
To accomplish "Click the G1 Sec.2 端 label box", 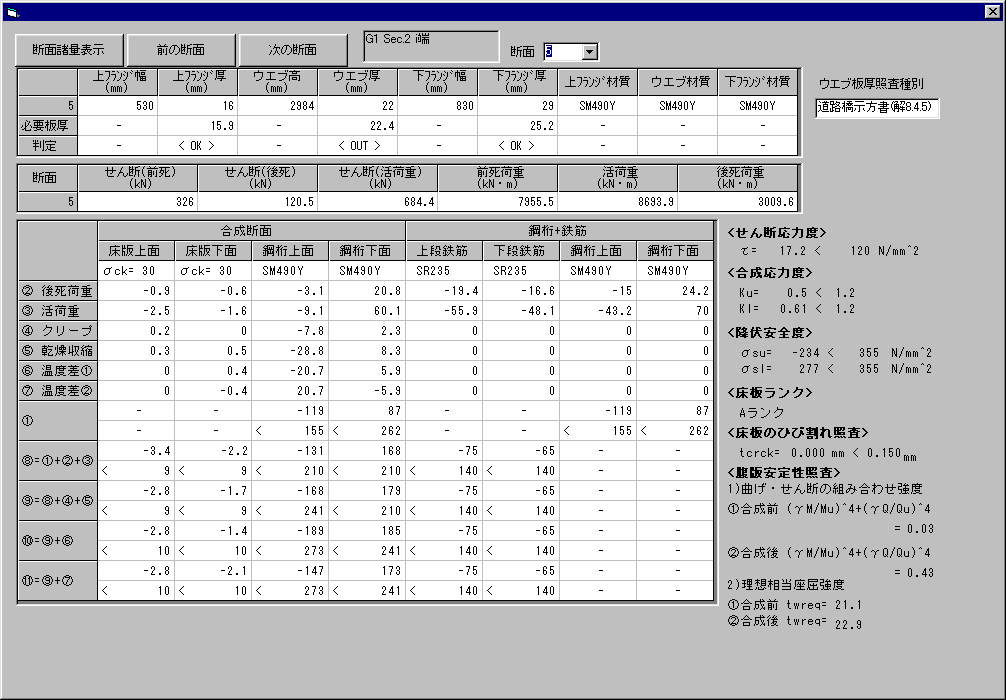I will (x=430, y=46).
